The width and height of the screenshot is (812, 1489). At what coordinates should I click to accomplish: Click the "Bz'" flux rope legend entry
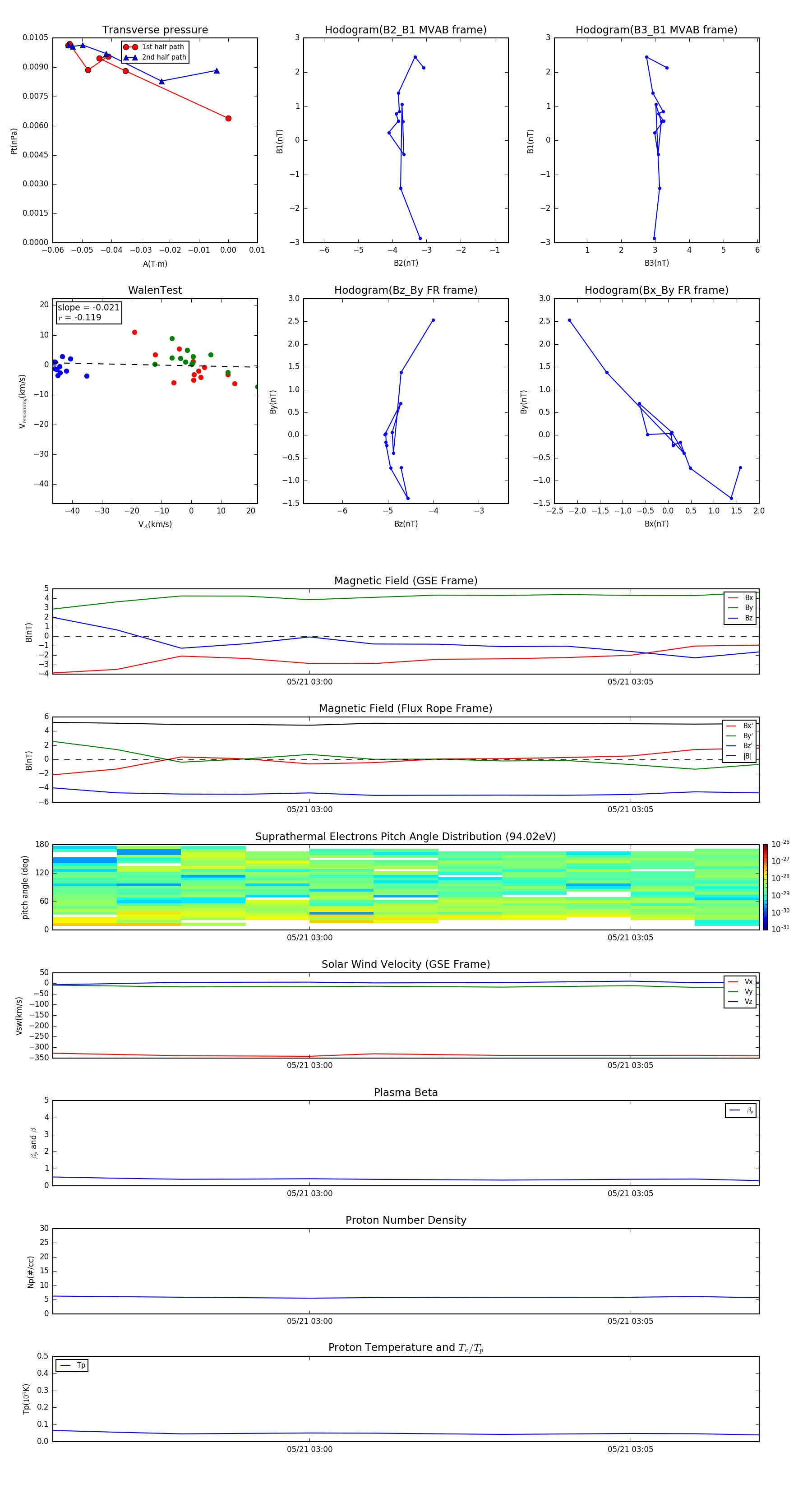[739, 746]
